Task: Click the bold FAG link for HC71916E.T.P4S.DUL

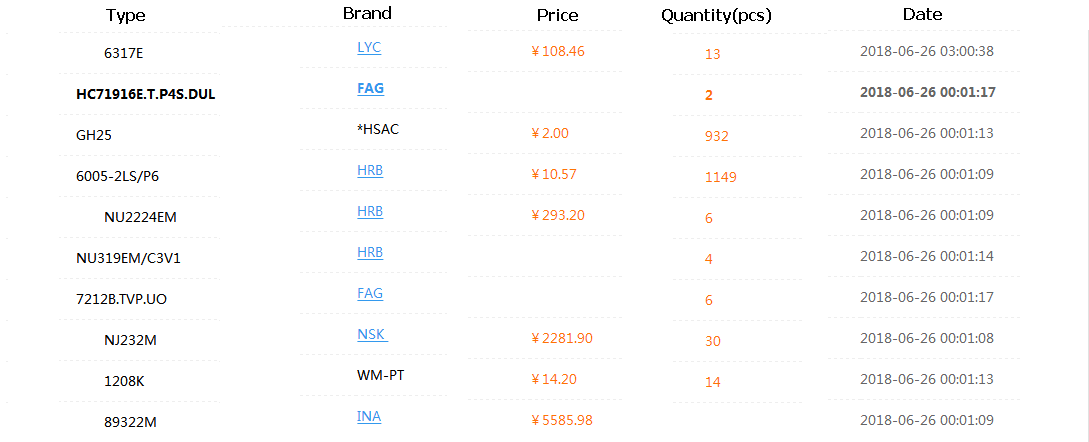Action: [x=370, y=89]
